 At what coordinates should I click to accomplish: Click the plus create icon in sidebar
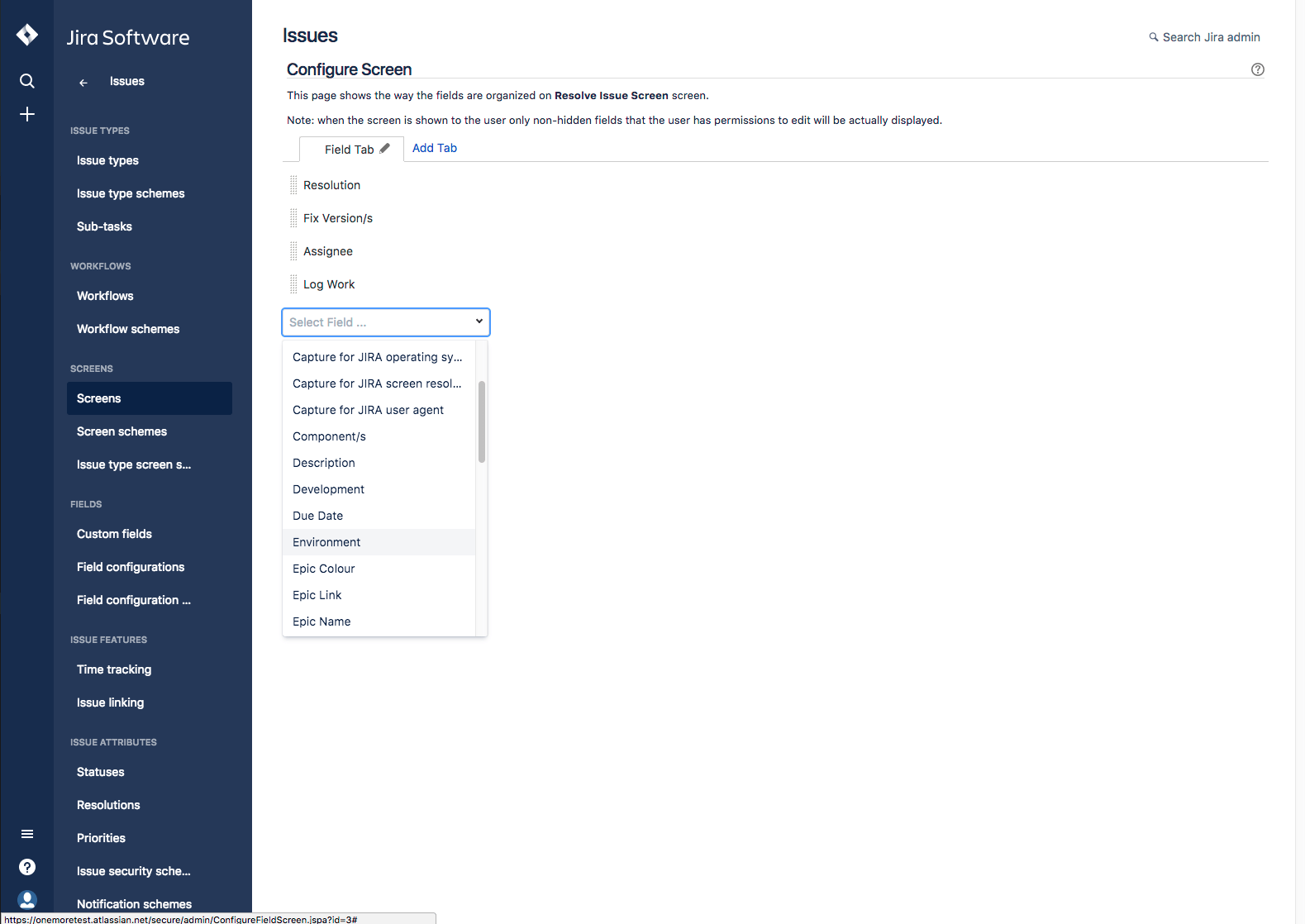point(27,114)
